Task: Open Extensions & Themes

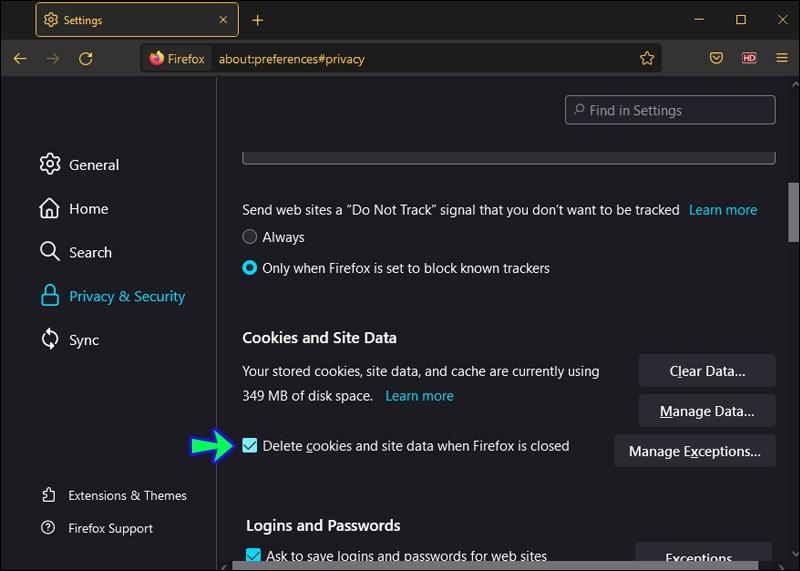Action: [x=114, y=495]
